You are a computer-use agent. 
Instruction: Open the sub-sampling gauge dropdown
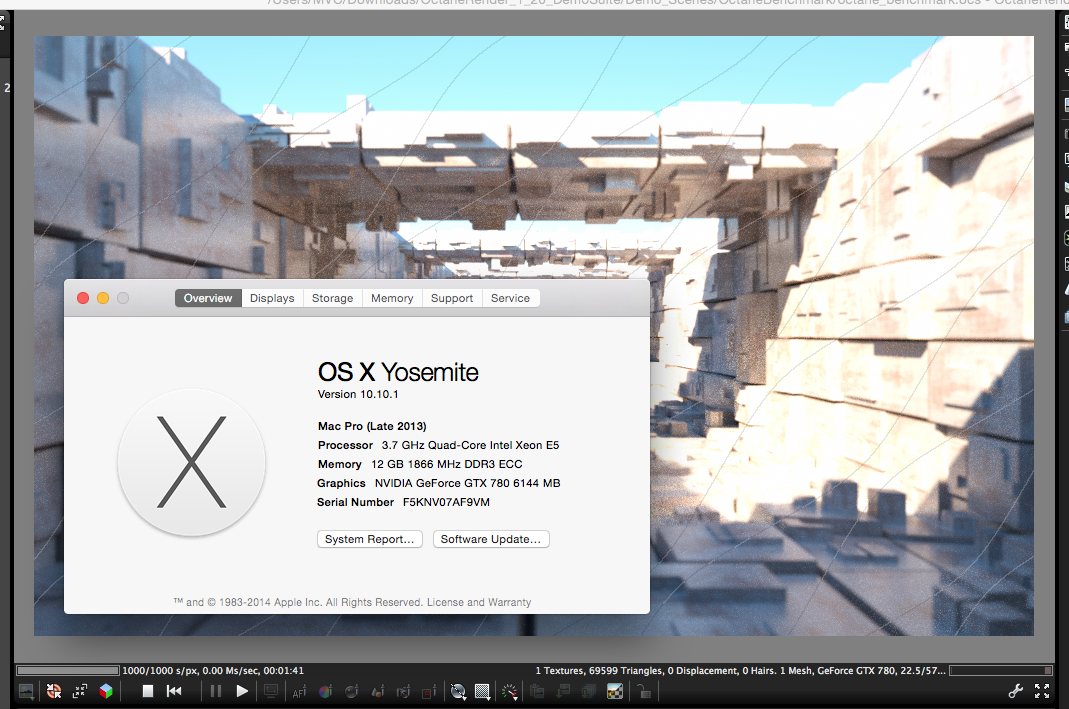coord(509,692)
